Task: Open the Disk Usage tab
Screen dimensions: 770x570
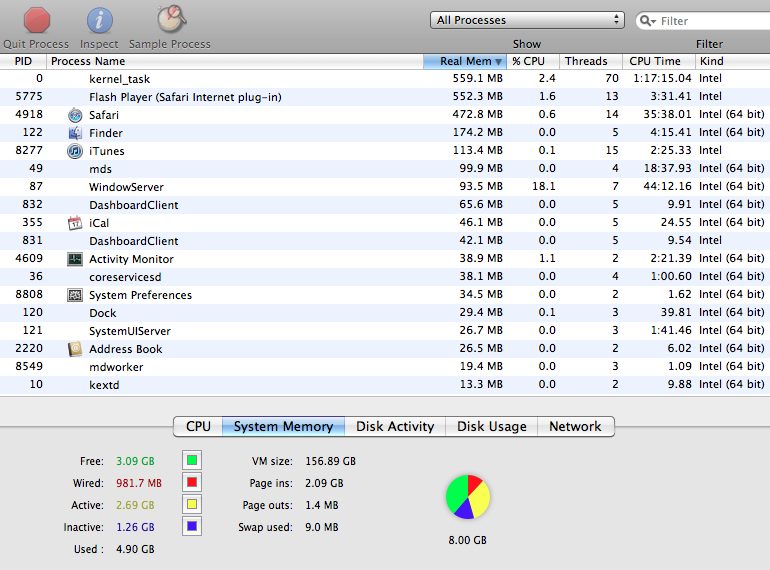Action: (x=492, y=426)
